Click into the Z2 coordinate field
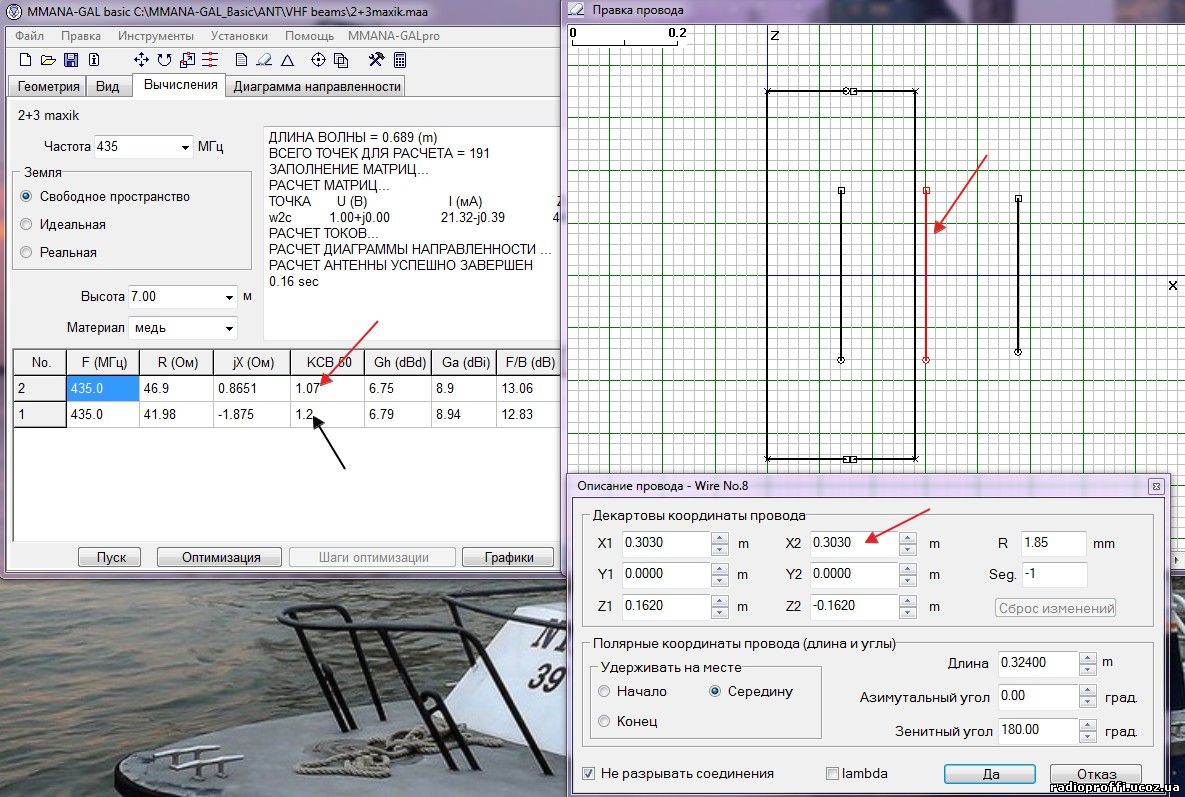 point(854,606)
